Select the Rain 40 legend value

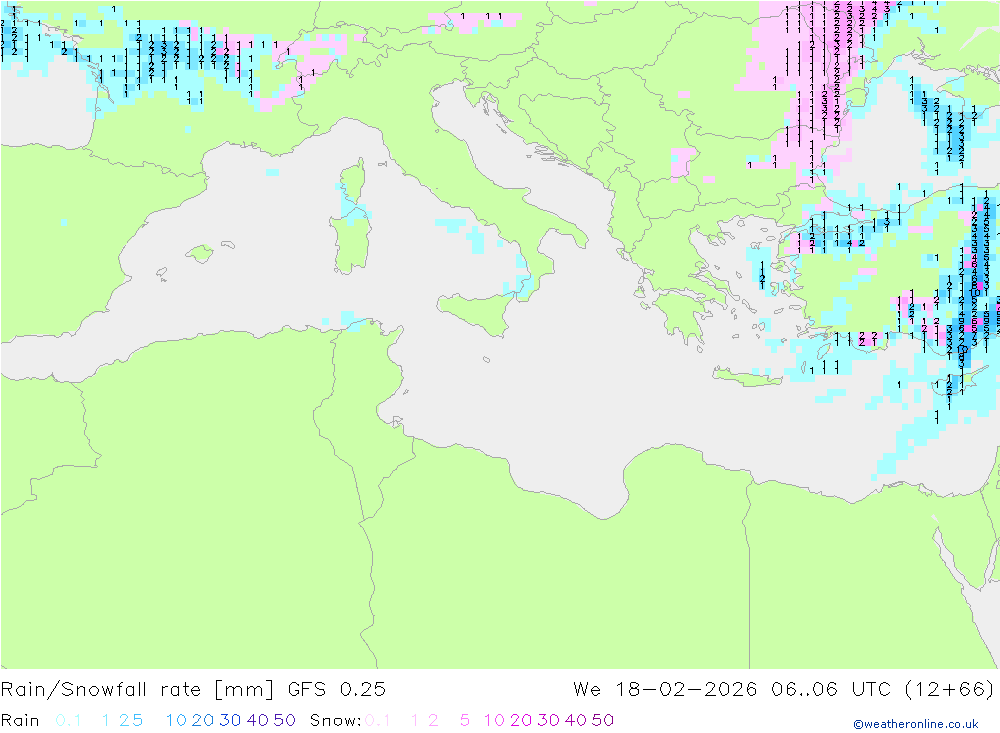tap(258, 720)
